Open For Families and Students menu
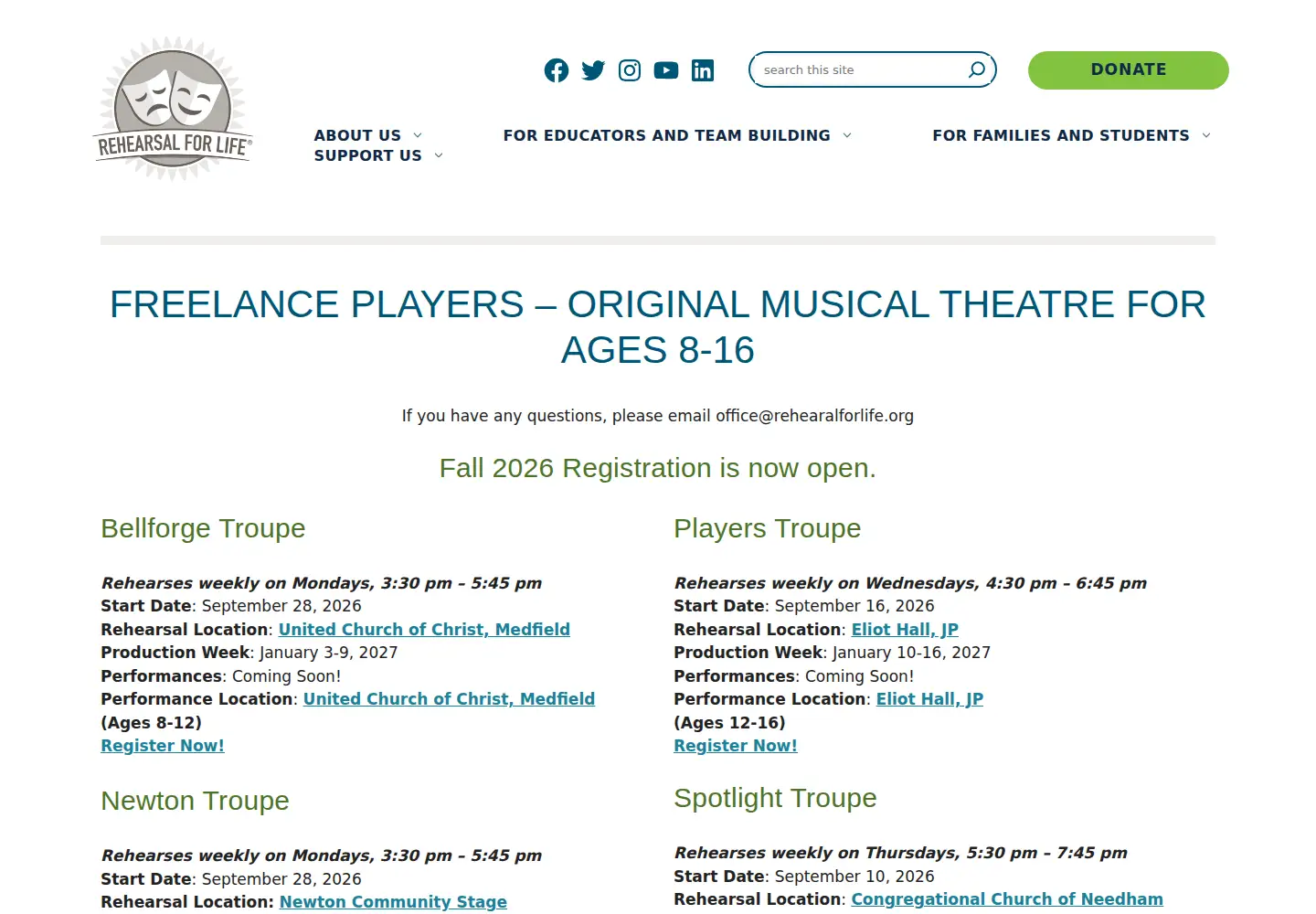Screen dimensions: 1316x914 click(x=1061, y=135)
